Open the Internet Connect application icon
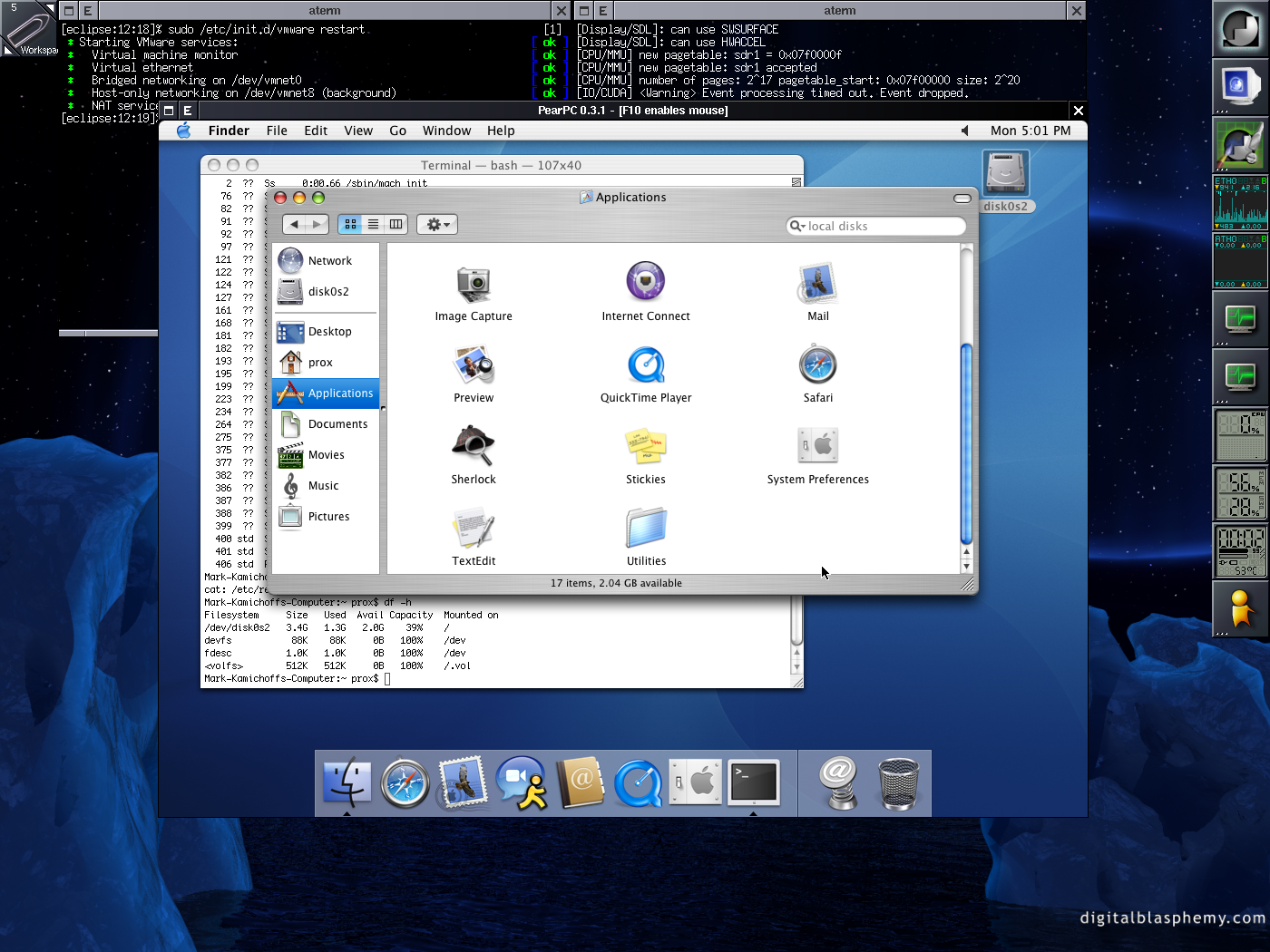 coord(646,282)
